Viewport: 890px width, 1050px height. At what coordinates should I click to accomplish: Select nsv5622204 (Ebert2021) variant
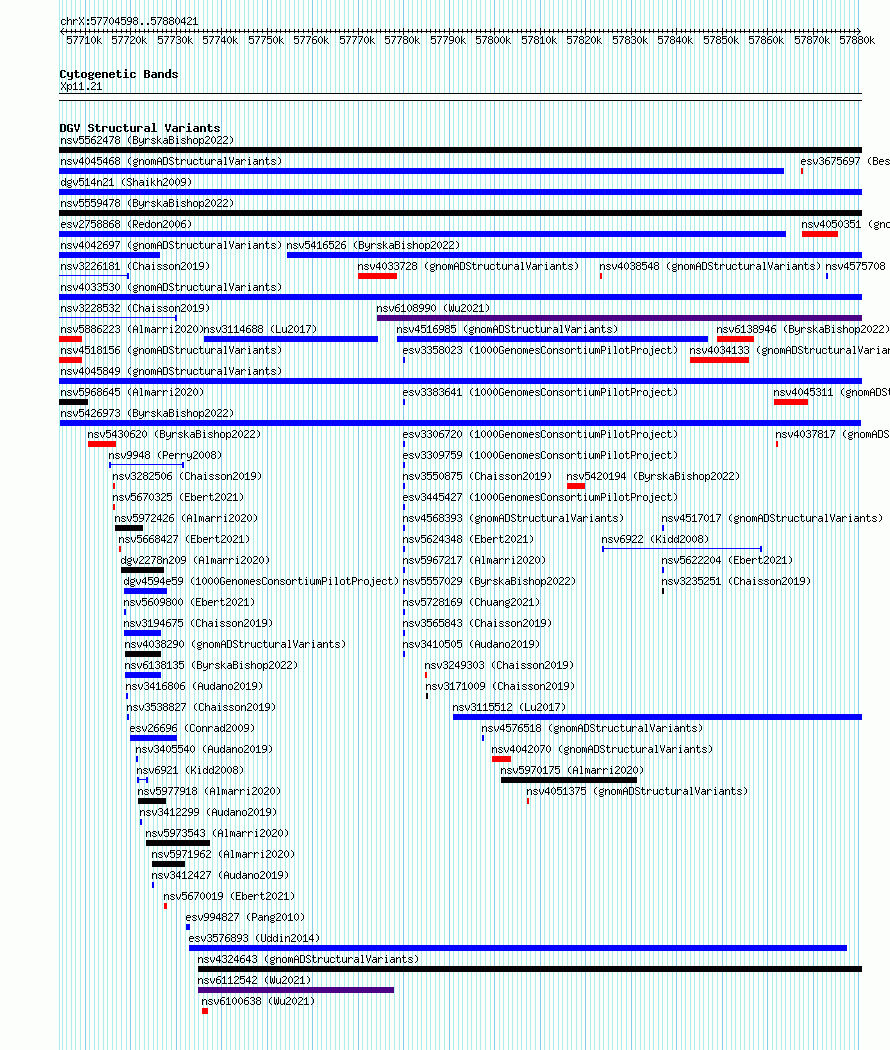(727, 560)
